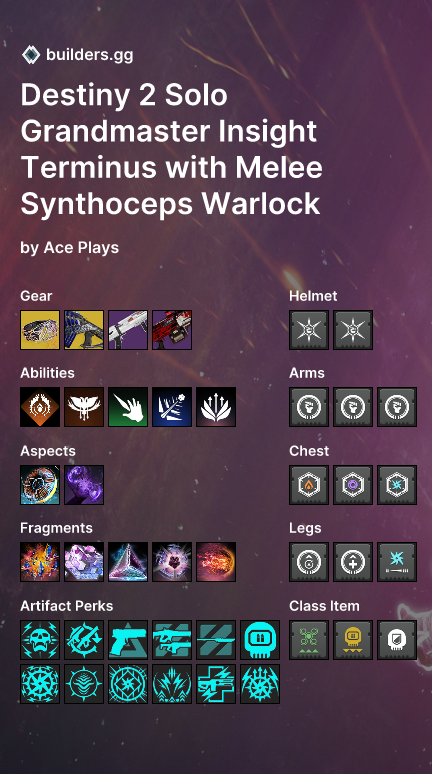Select the blue grenade ability icon
The image size is (432, 774).
(x=172, y=407)
